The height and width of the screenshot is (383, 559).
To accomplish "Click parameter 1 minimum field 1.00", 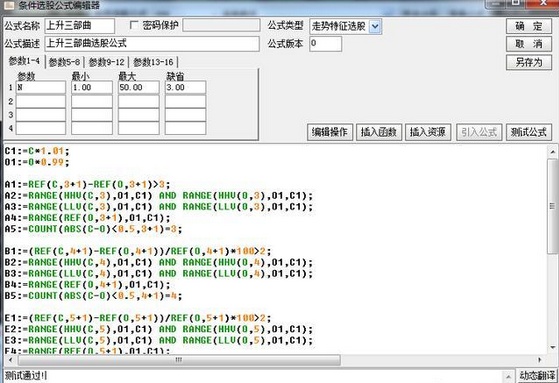I will click(92, 87).
